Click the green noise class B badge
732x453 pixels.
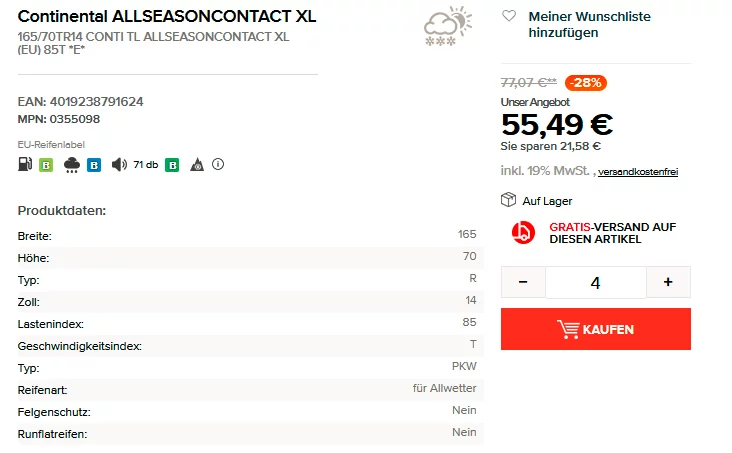(172, 165)
